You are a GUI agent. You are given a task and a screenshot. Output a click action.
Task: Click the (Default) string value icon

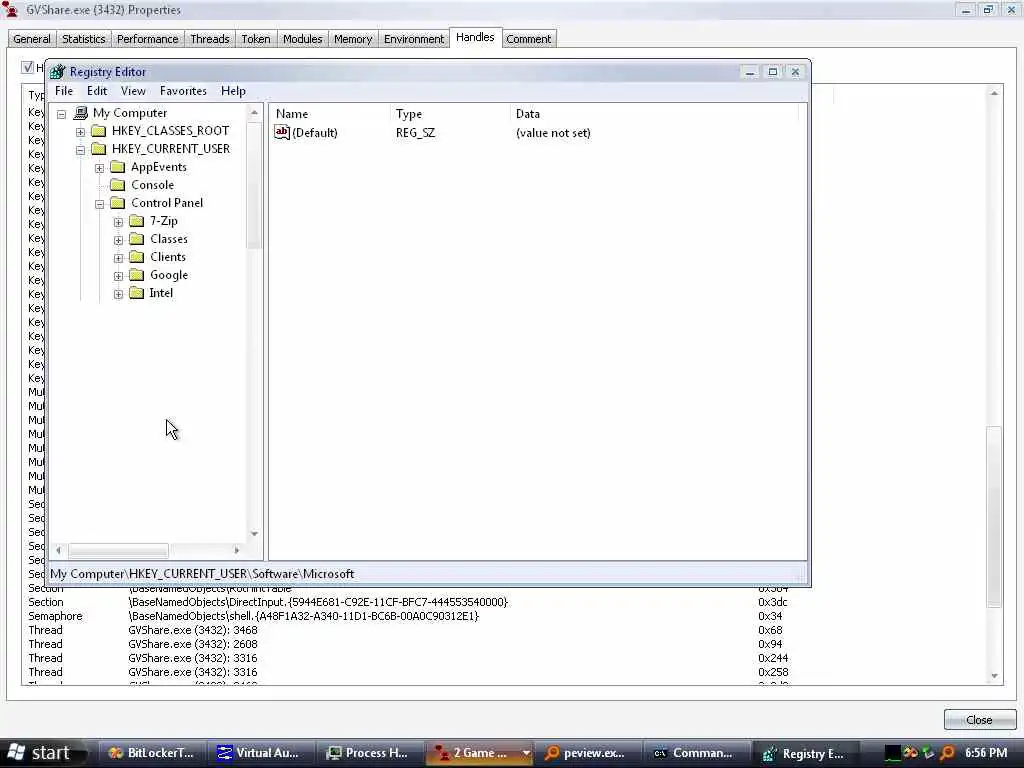pos(281,133)
